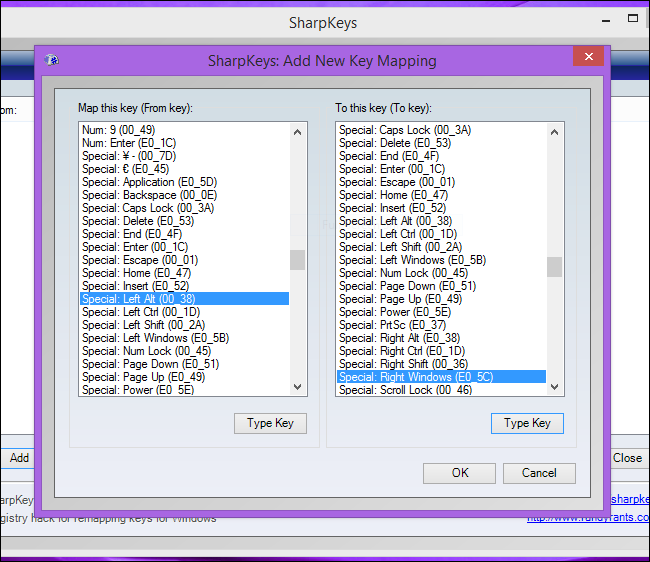
Task: Click the To key list scroll down arrow
Action: [x=554, y=387]
